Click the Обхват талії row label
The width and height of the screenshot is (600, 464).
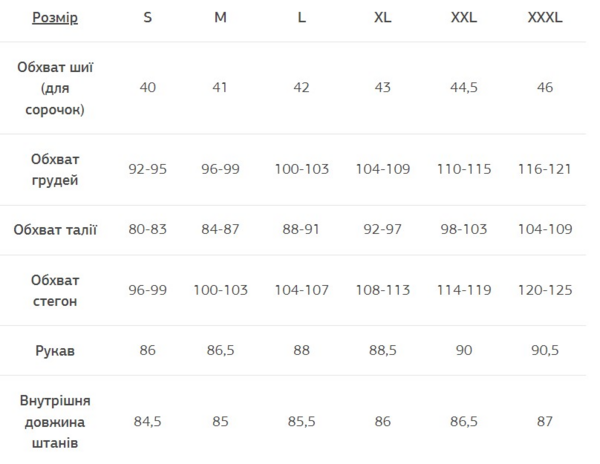pyautogui.click(x=55, y=230)
